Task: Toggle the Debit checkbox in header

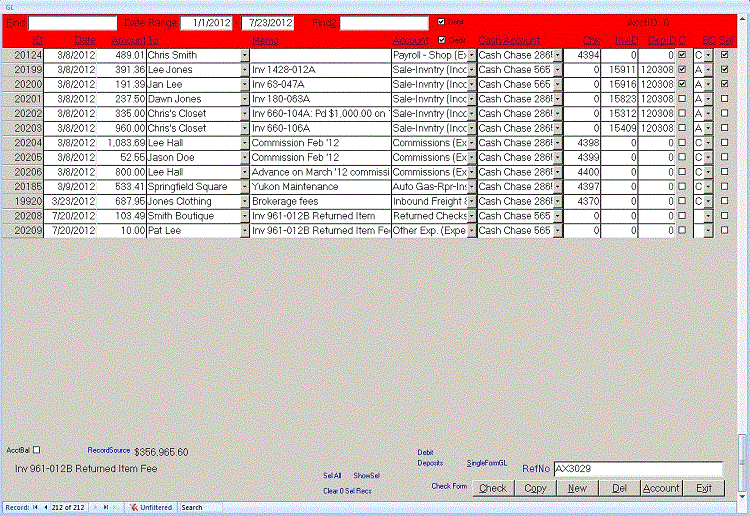Action: click(442, 21)
